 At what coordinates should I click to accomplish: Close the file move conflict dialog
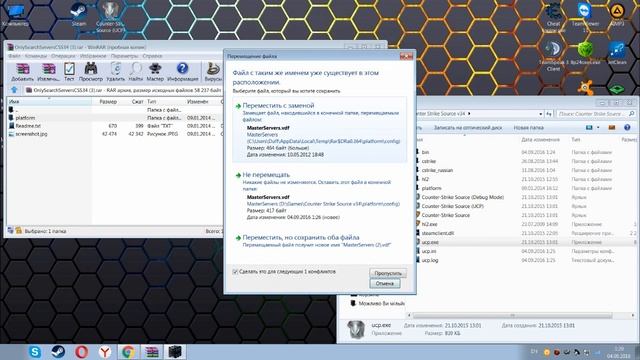pos(407,56)
